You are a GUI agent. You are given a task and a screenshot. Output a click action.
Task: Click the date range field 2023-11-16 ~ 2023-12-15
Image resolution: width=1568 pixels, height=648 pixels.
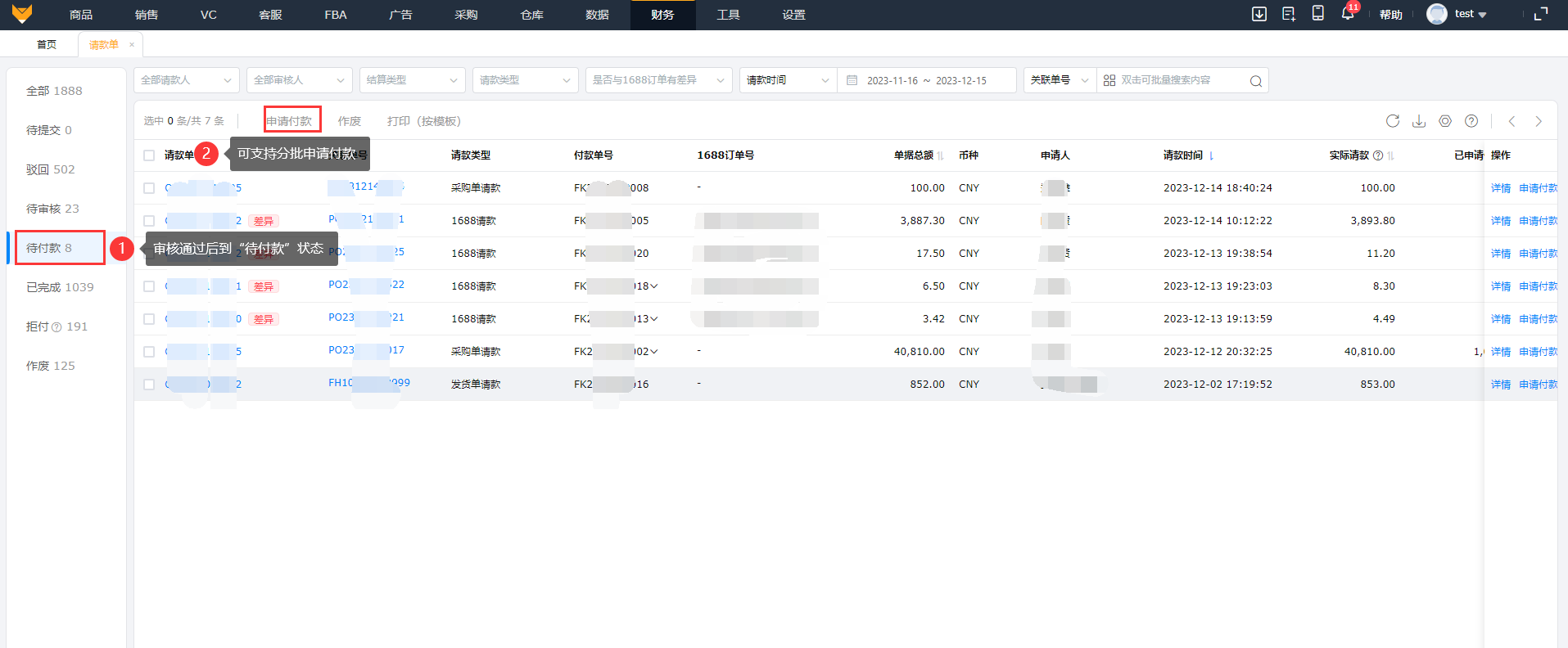pyautogui.click(x=926, y=81)
